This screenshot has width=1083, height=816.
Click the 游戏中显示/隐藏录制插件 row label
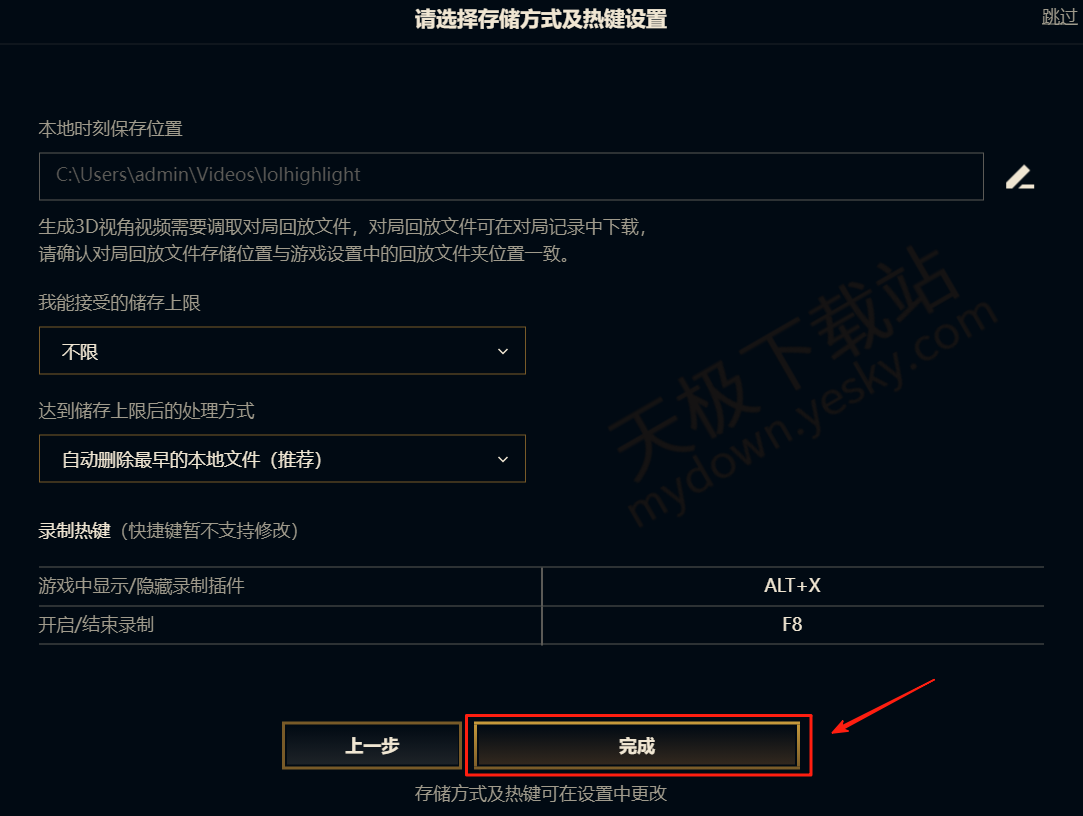click(x=142, y=586)
